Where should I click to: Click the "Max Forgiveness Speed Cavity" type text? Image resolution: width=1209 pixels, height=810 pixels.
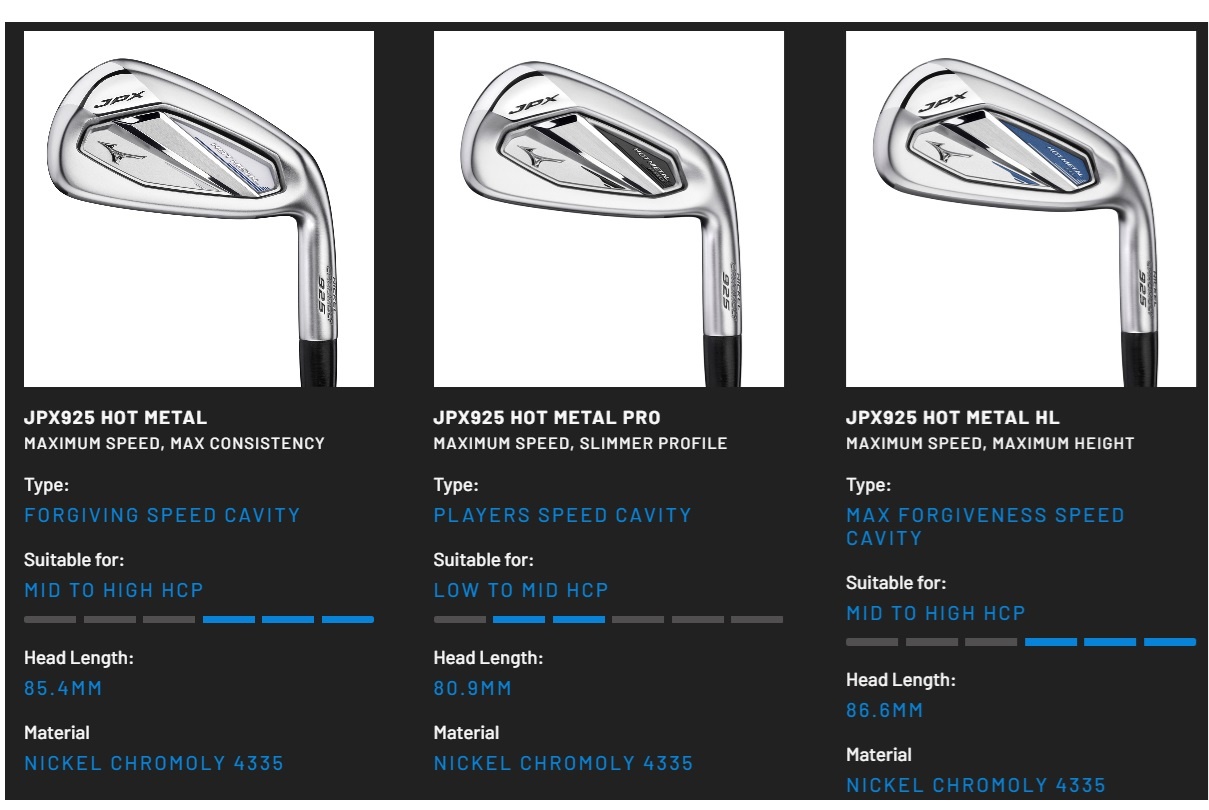[985, 527]
